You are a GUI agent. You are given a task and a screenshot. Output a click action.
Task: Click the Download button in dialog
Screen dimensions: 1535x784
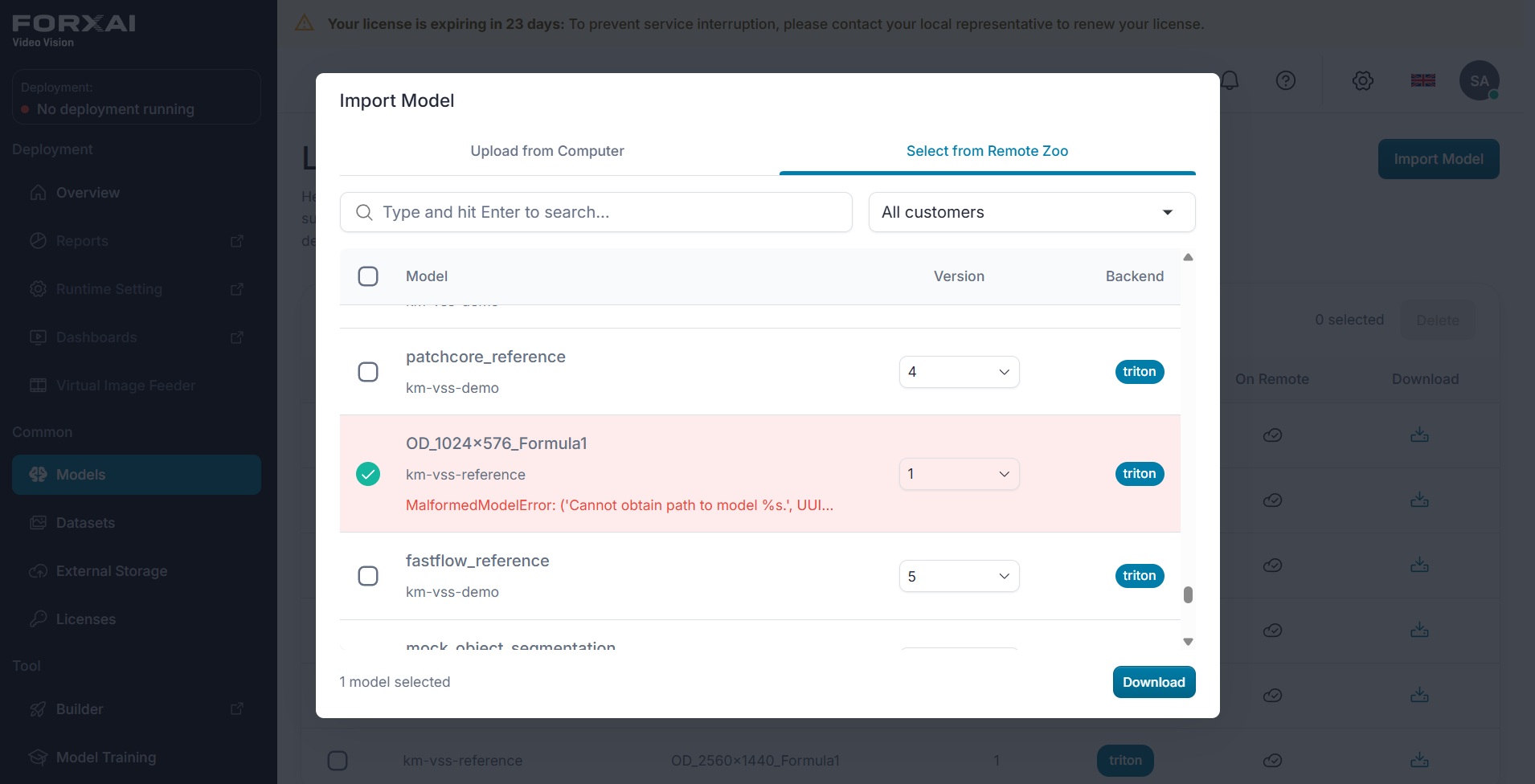[x=1154, y=682]
